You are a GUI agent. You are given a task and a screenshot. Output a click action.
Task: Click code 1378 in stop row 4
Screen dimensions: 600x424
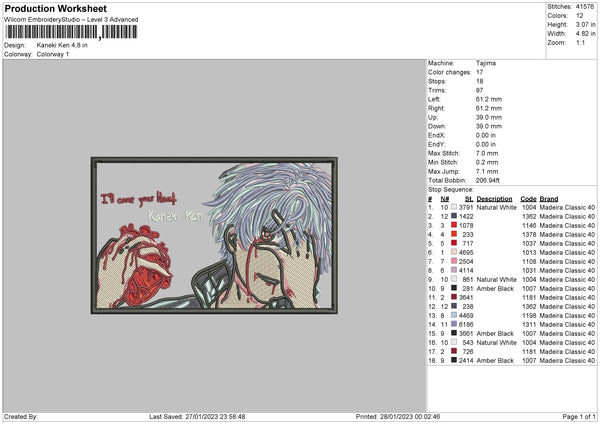click(x=529, y=235)
